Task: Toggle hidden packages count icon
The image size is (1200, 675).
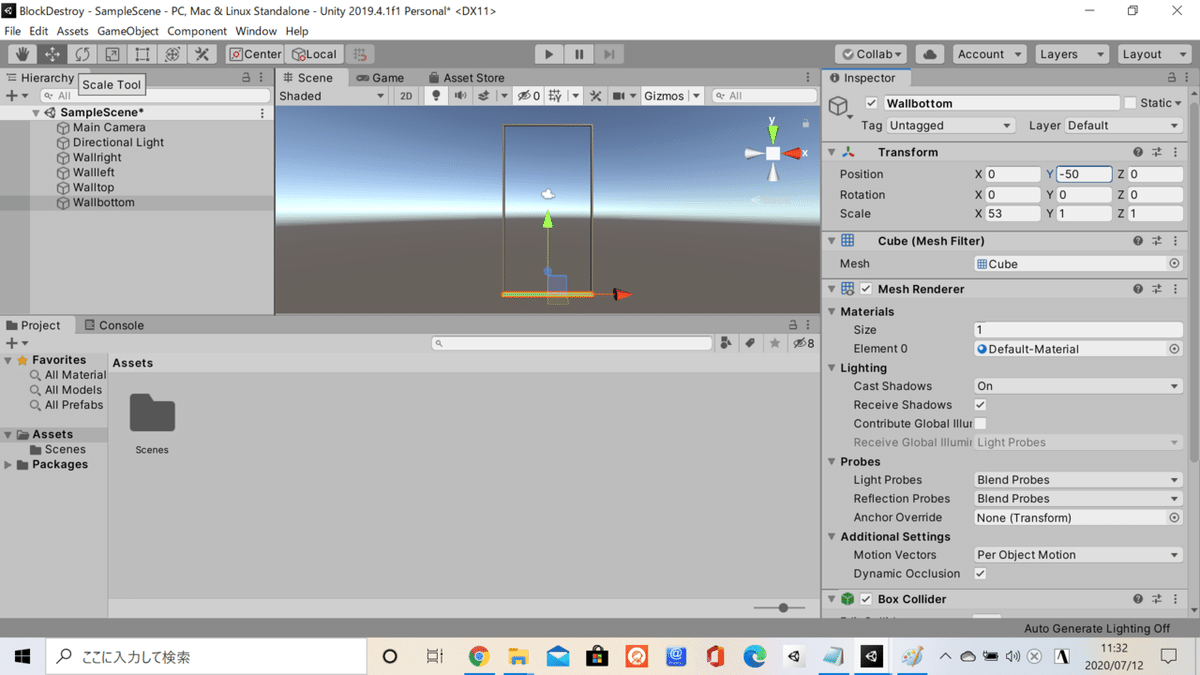Action: click(804, 343)
